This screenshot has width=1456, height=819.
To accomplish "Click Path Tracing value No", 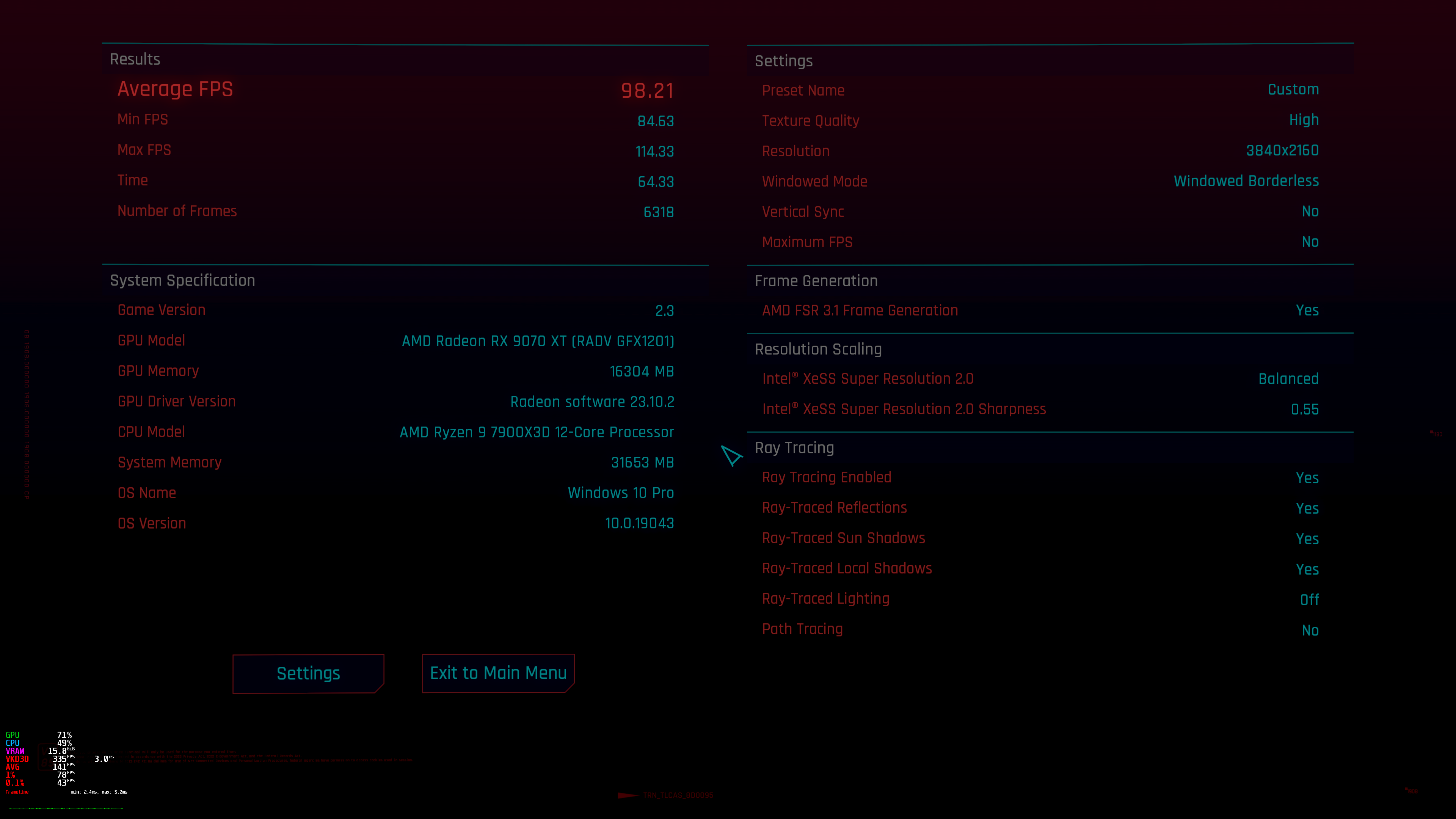I will coord(1310,631).
